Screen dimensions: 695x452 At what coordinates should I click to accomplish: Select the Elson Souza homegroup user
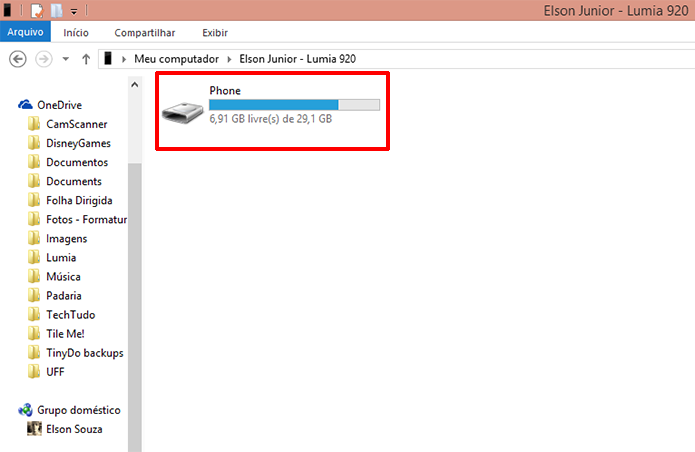pyautogui.click(x=74, y=429)
